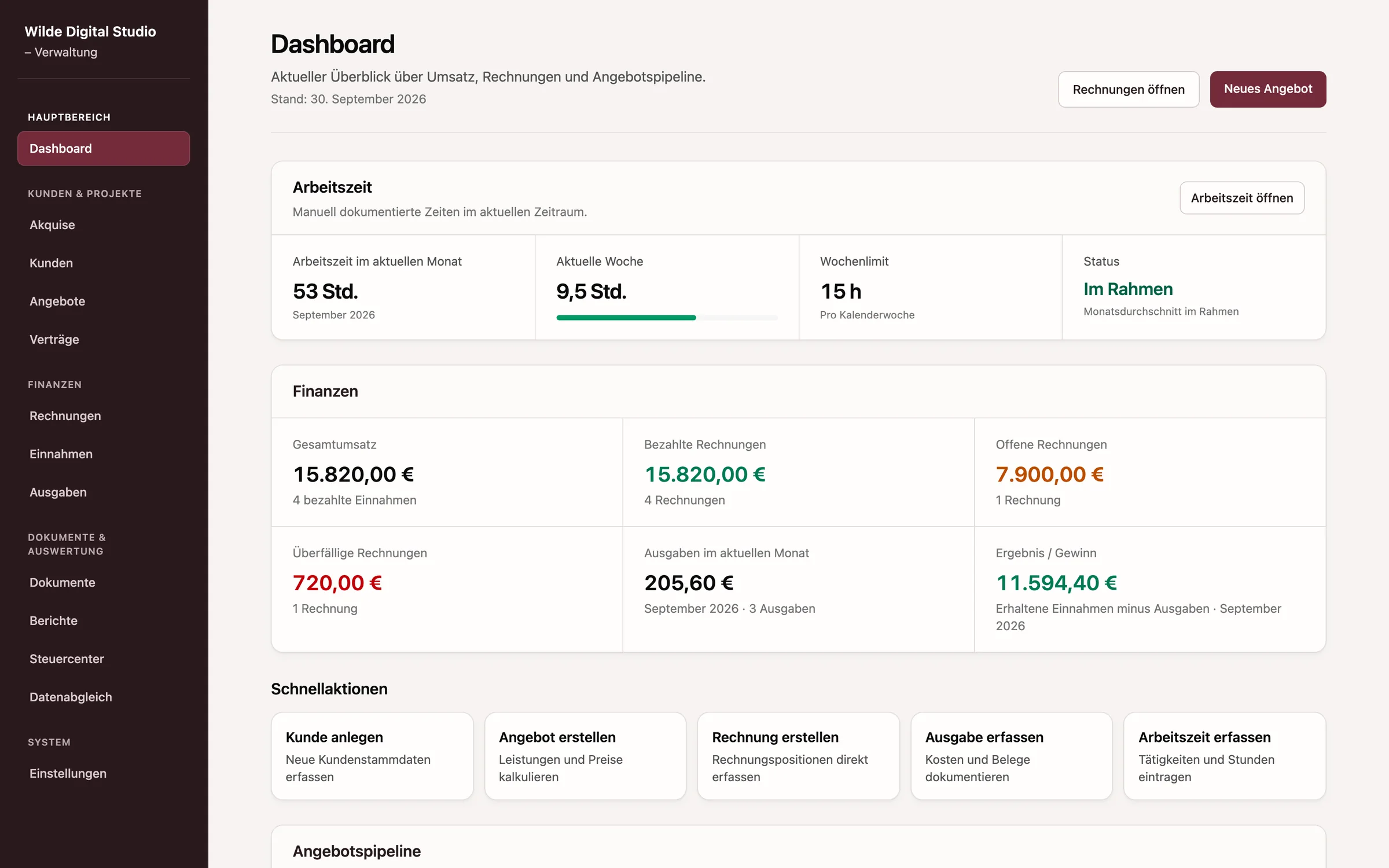Click the green Bezahlte Rechnungen amount
Image resolution: width=1389 pixels, height=868 pixels.
705,475
